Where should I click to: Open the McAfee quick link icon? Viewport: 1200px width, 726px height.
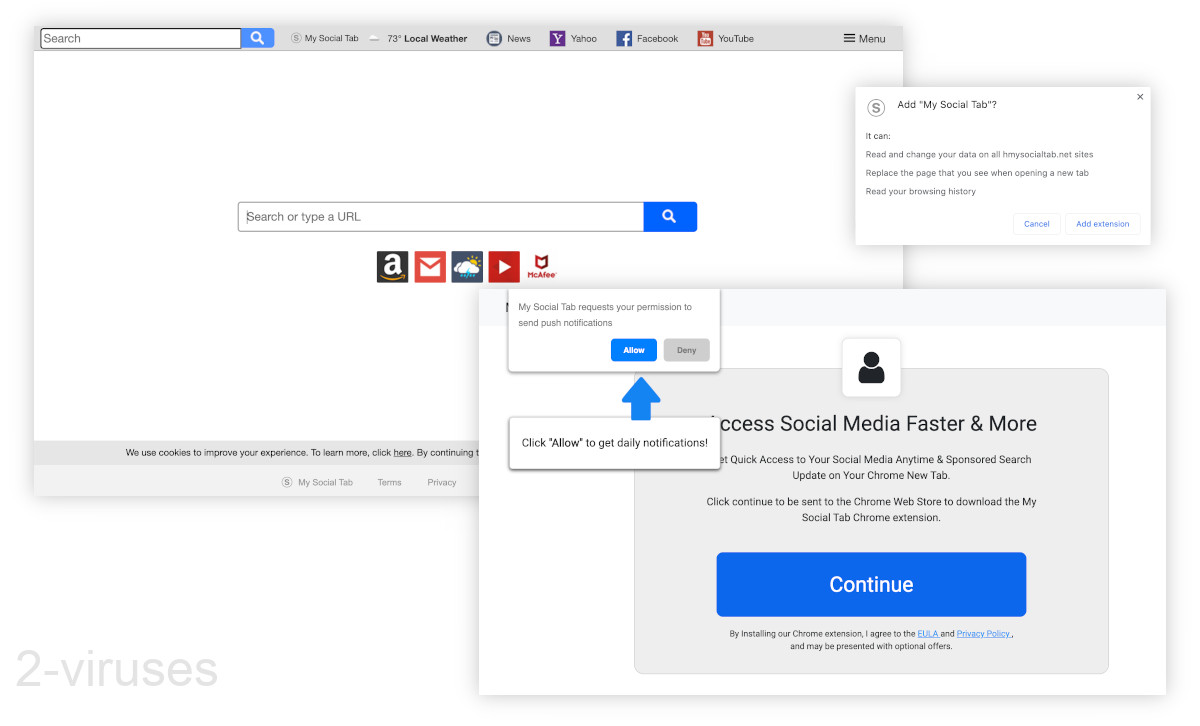[541, 266]
